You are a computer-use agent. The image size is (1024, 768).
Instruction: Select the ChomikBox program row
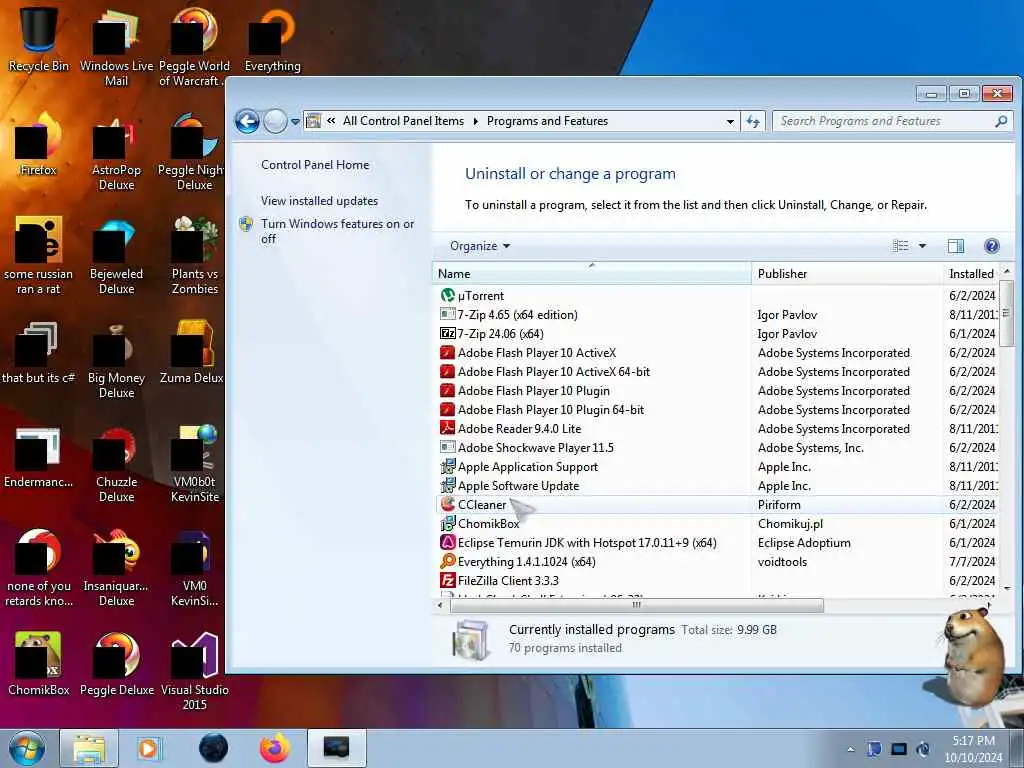(716, 523)
